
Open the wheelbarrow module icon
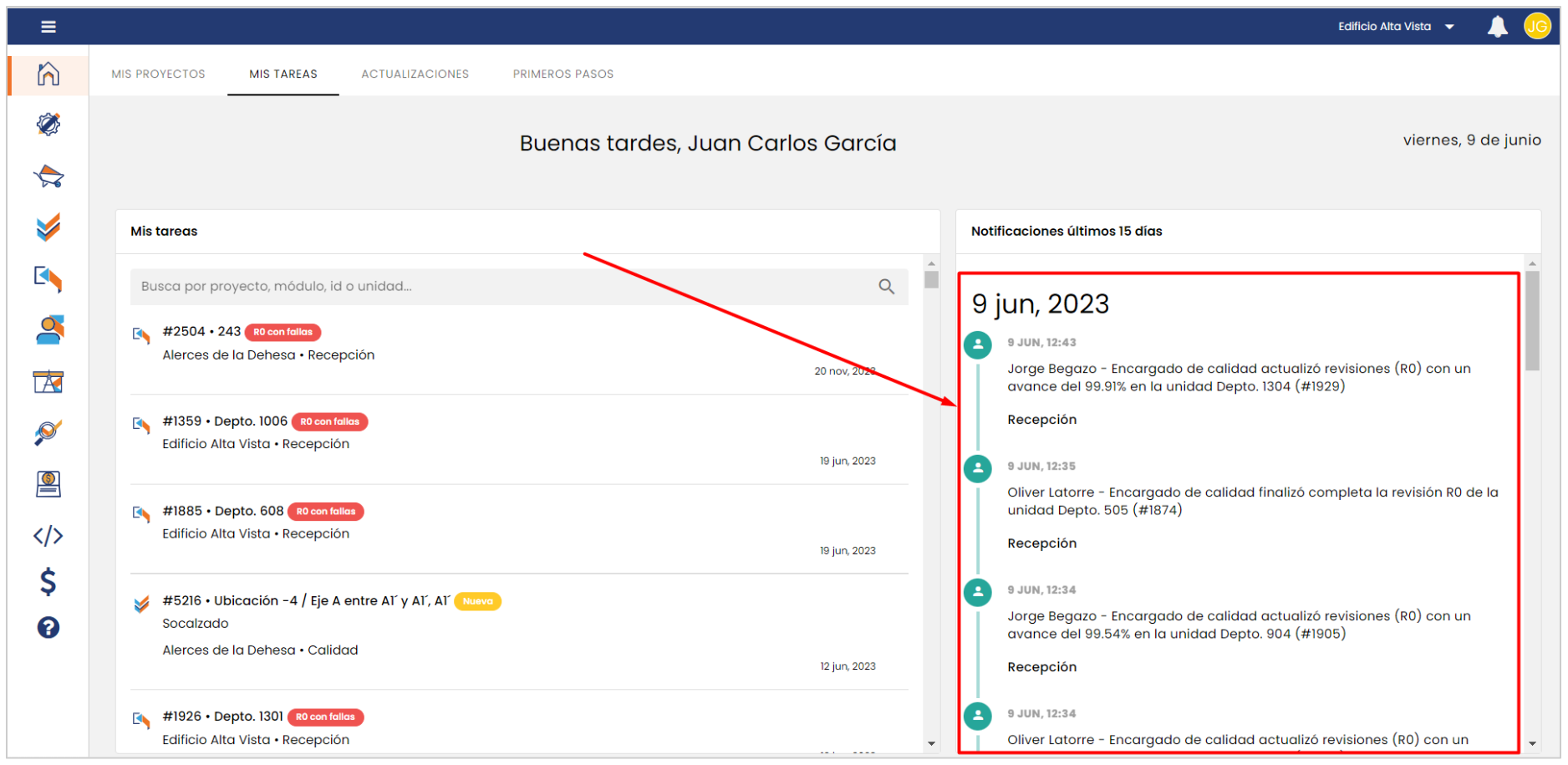[48, 176]
